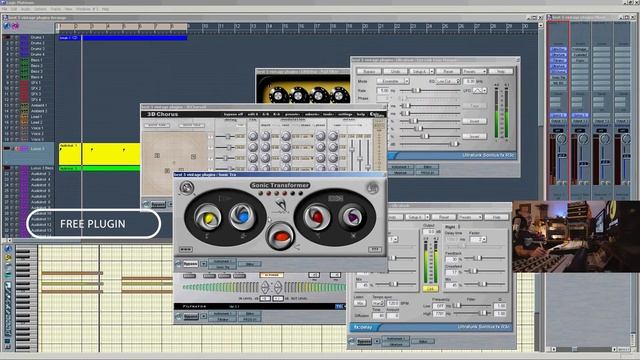Click the top tool icon in the piano roll's left toolbar
This screenshot has width=640, height=360.
8,249
